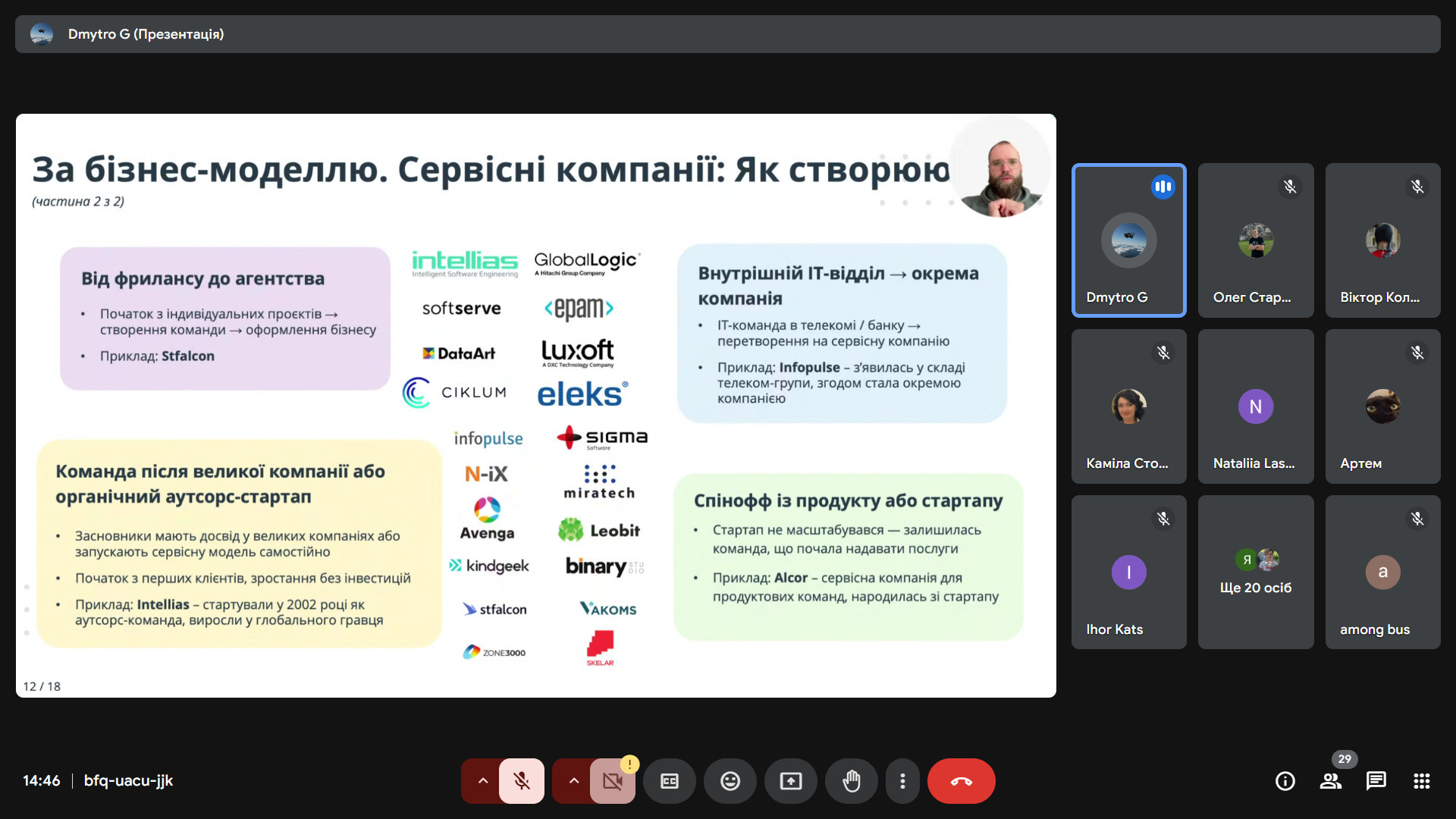Click the CIKLUM logo on slide
1456x819 pixels.
click(454, 392)
